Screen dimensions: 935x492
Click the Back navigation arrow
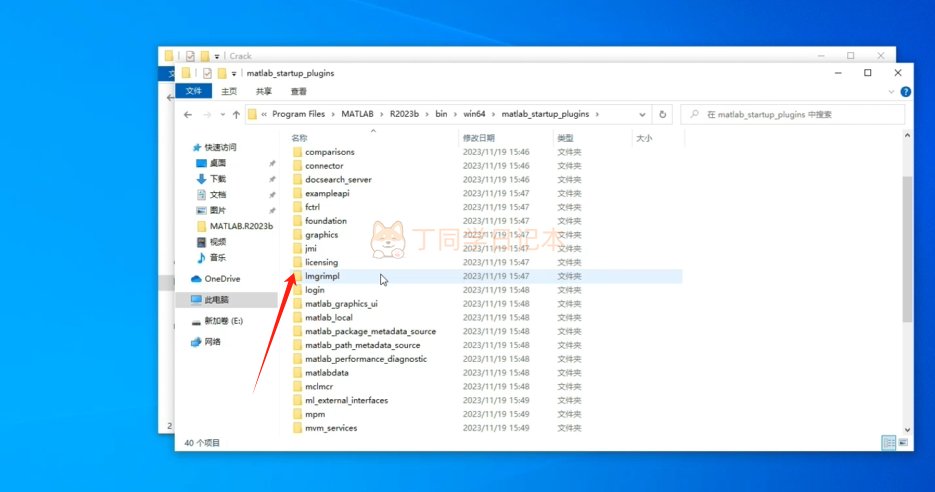point(187,114)
